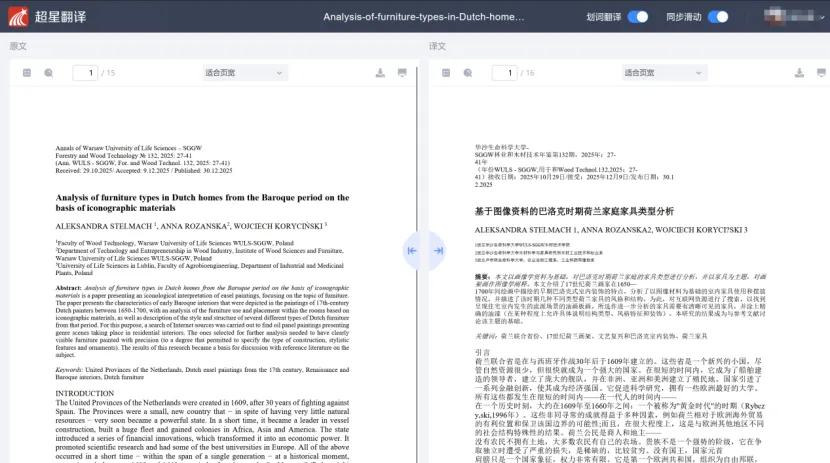Click the 引言 heading in translation
Image resolution: width=830 pixels, height=463 pixels.
pyautogui.click(x=483, y=352)
